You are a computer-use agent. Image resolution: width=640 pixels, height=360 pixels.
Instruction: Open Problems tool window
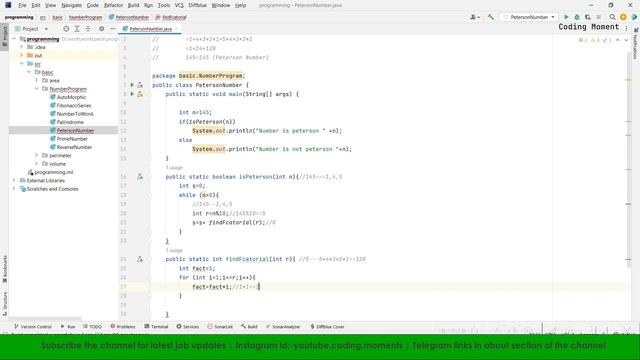click(123, 327)
